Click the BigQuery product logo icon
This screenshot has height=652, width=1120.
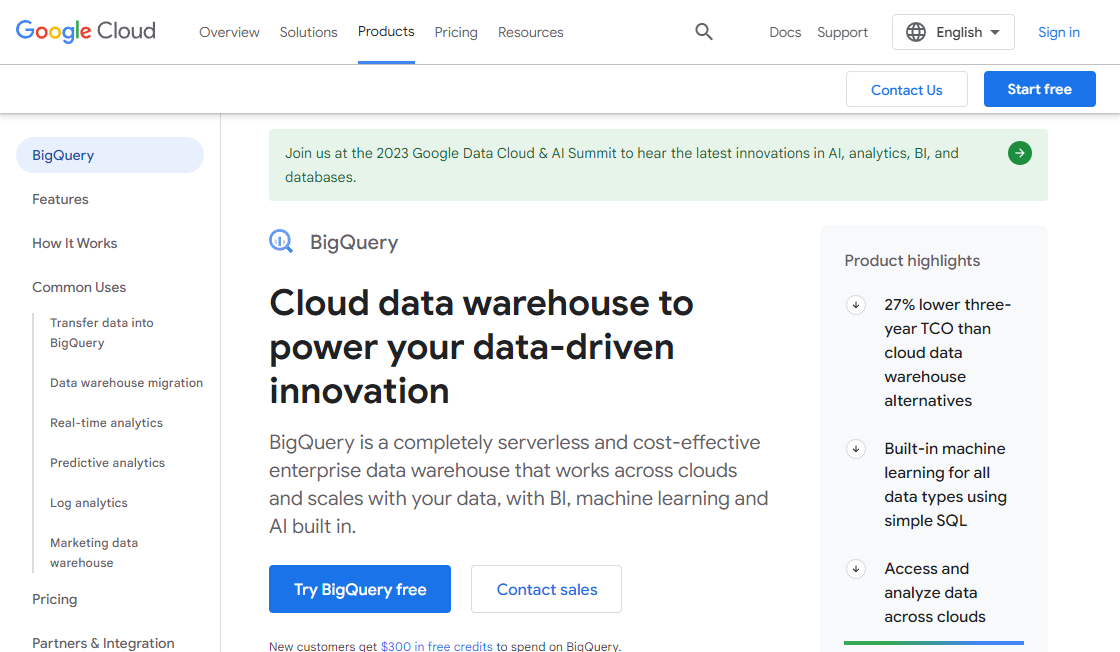281,241
